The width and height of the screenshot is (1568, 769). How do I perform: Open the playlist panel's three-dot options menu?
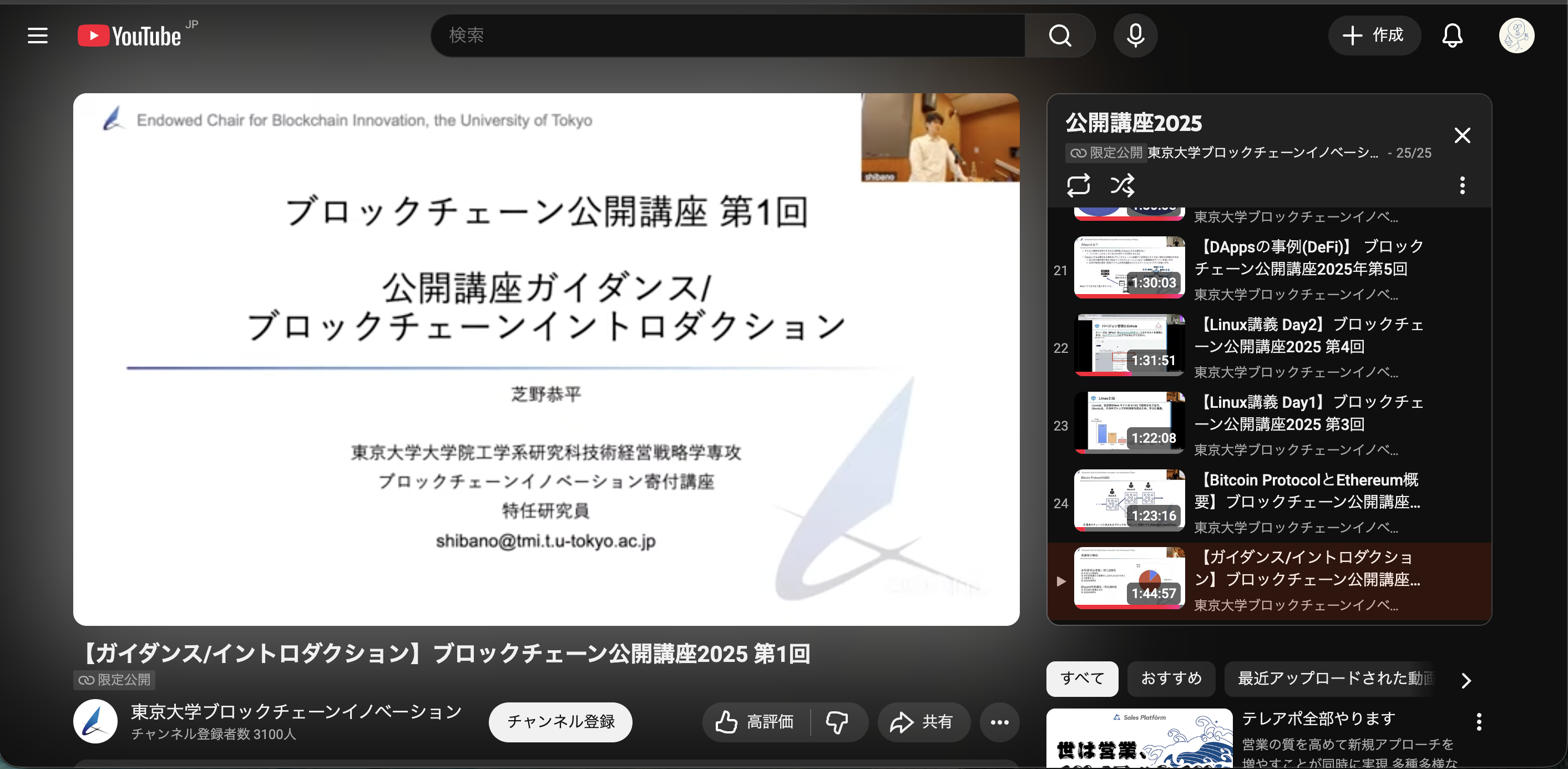1462,185
